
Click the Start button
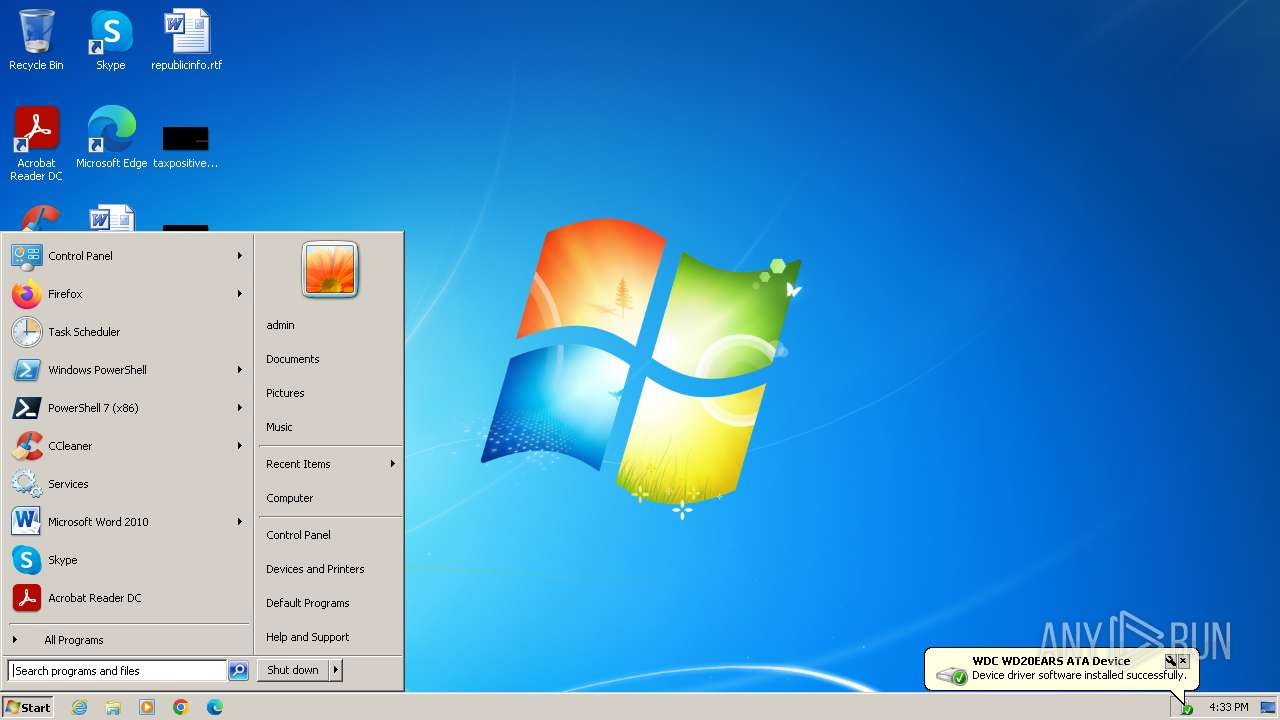28,707
